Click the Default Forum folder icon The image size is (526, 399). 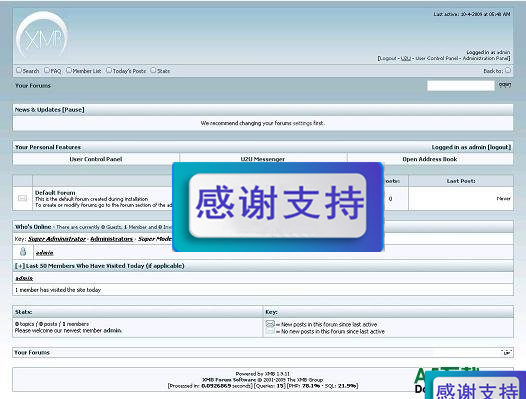(x=22, y=198)
